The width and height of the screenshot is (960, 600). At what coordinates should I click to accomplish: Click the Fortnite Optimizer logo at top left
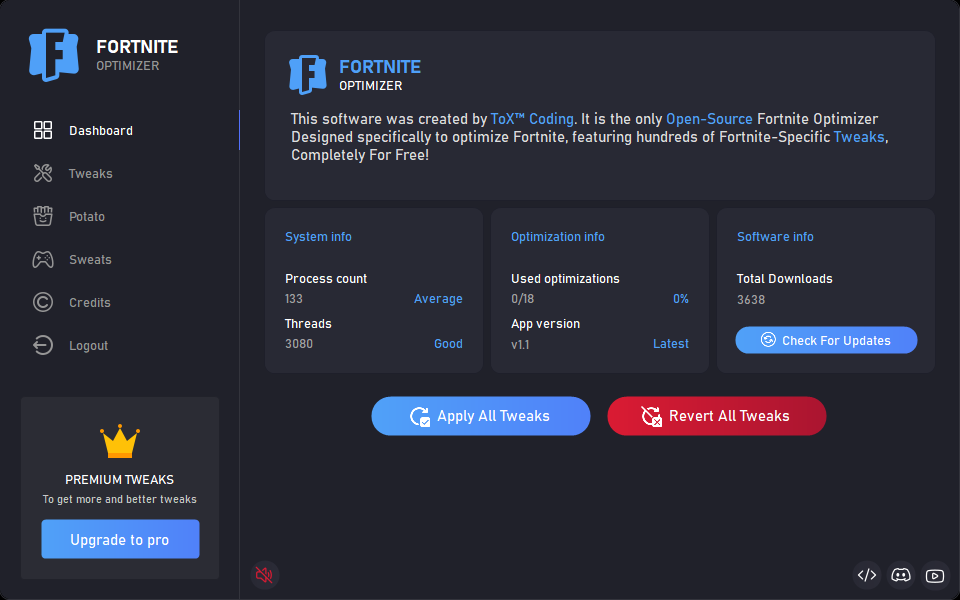[x=54, y=56]
